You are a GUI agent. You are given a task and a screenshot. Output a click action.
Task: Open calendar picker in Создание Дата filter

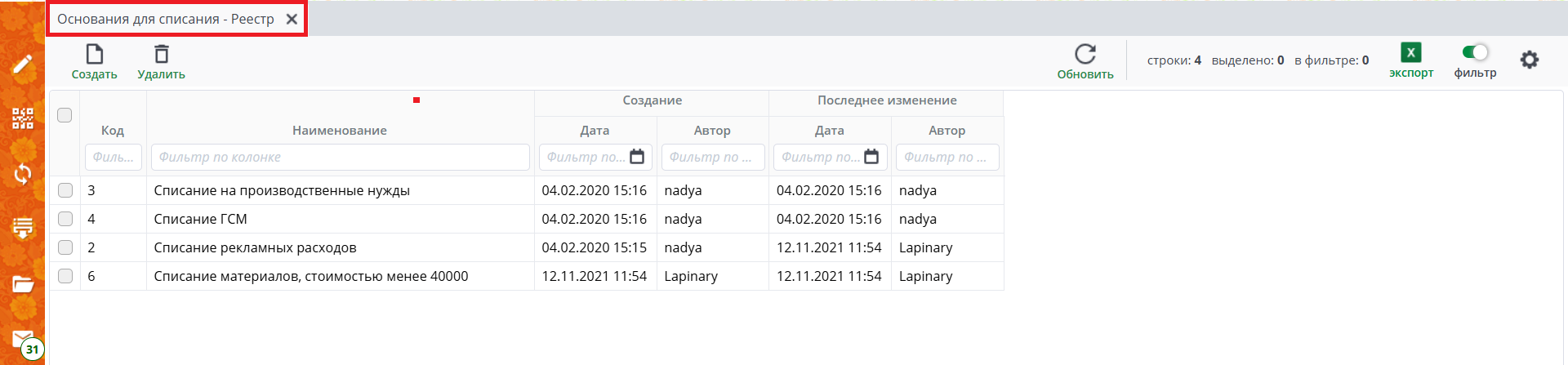point(637,157)
